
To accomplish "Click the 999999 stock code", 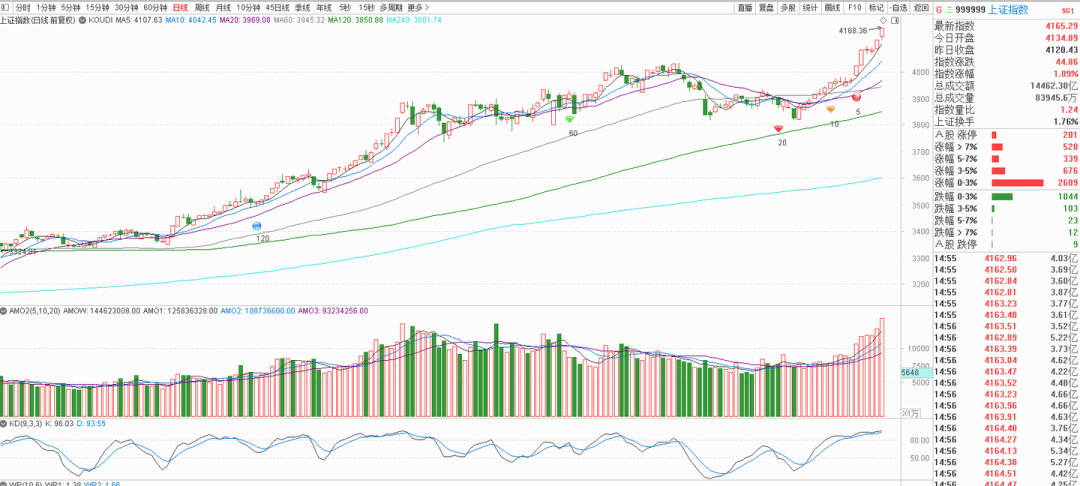I will coord(972,10).
